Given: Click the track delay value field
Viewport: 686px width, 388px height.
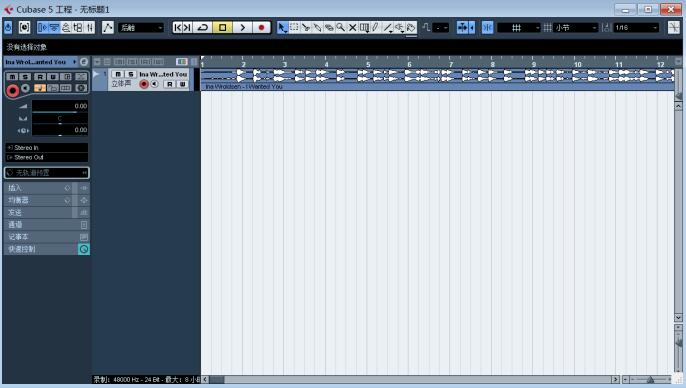Looking at the screenshot, I should coord(60,130).
